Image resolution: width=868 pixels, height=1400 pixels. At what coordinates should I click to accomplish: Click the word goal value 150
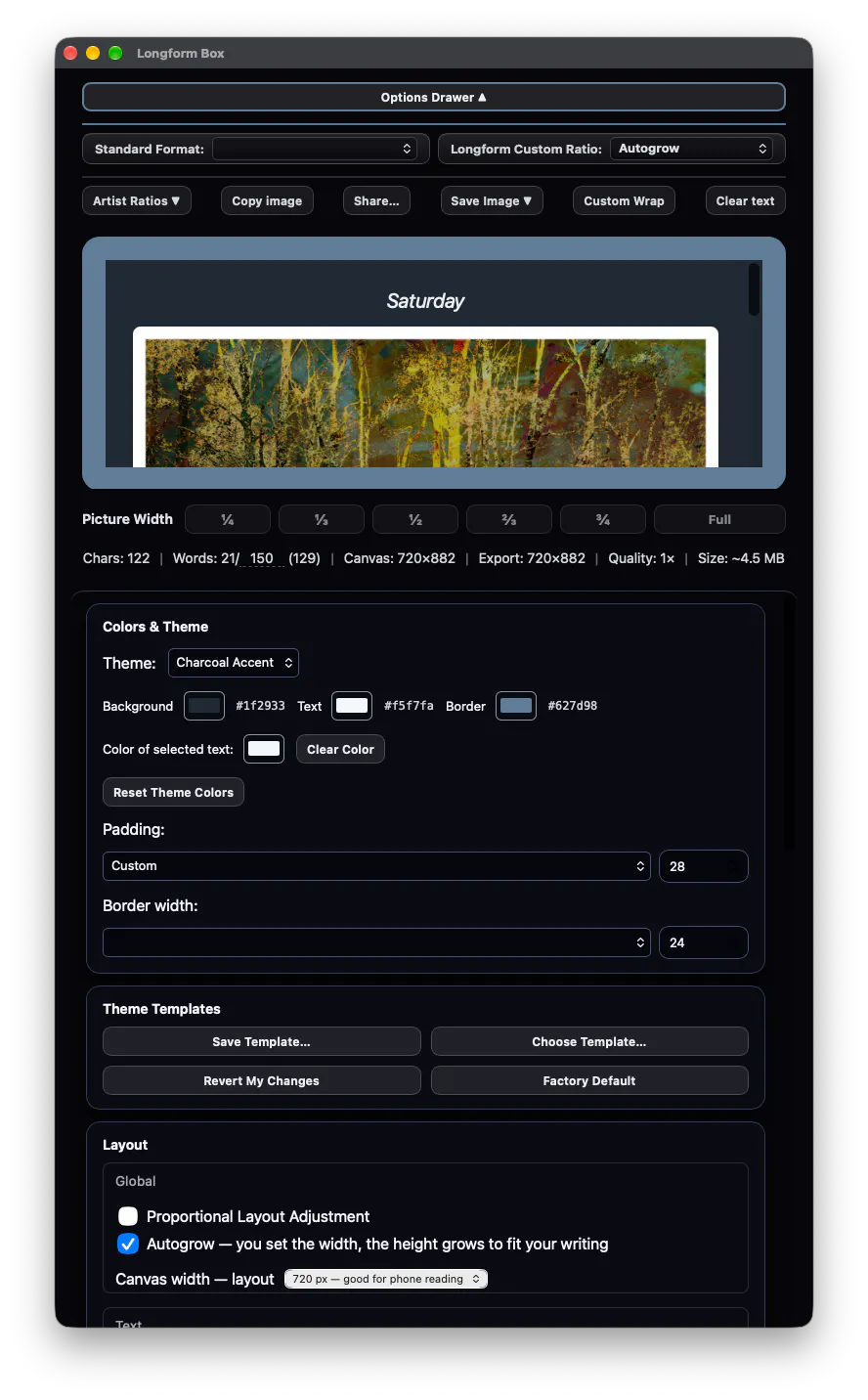(x=262, y=558)
